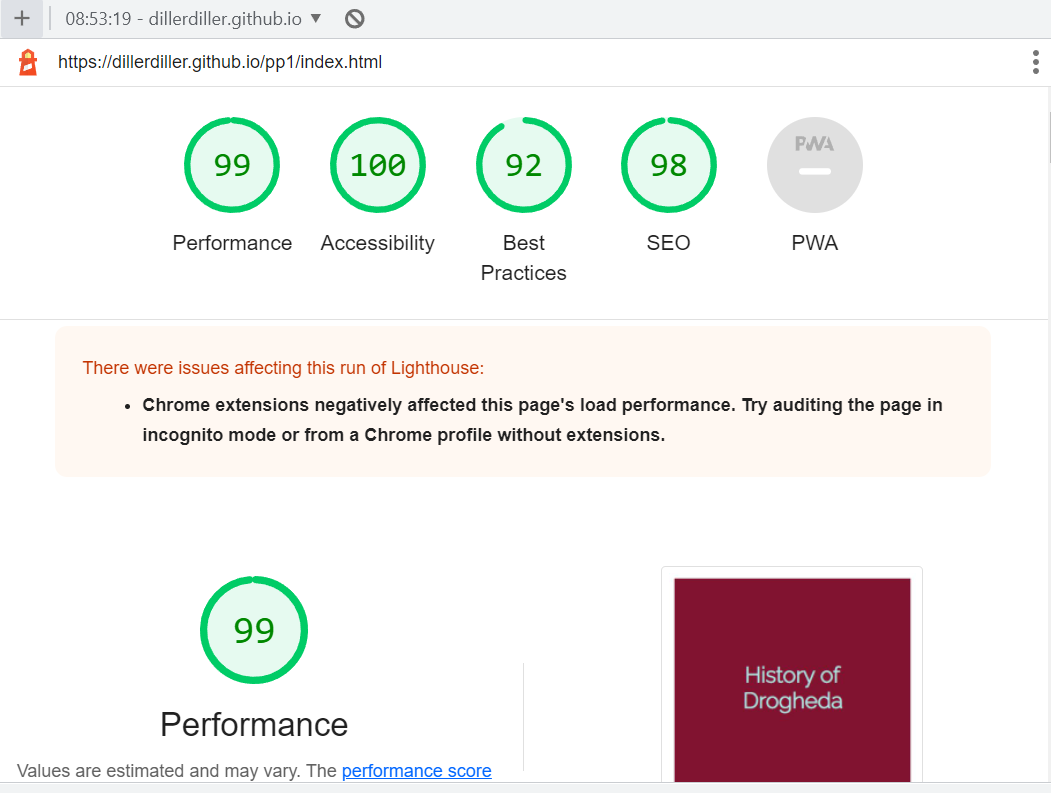Click the Best Practices gauge showing 92
The height and width of the screenshot is (793, 1051).
pos(523,165)
